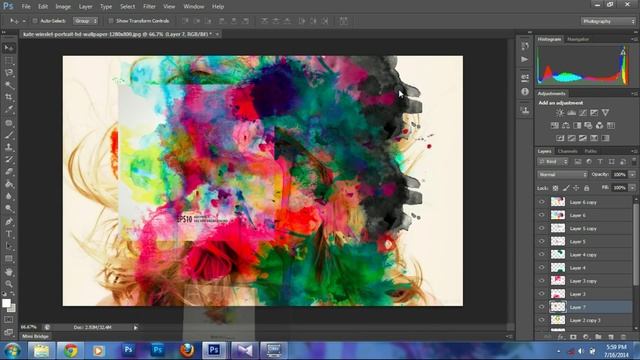Image resolution: width=640 pixels, height=360 pixels.
Task: Hide Layer 4 copy visibility eye
Action: 542,254
